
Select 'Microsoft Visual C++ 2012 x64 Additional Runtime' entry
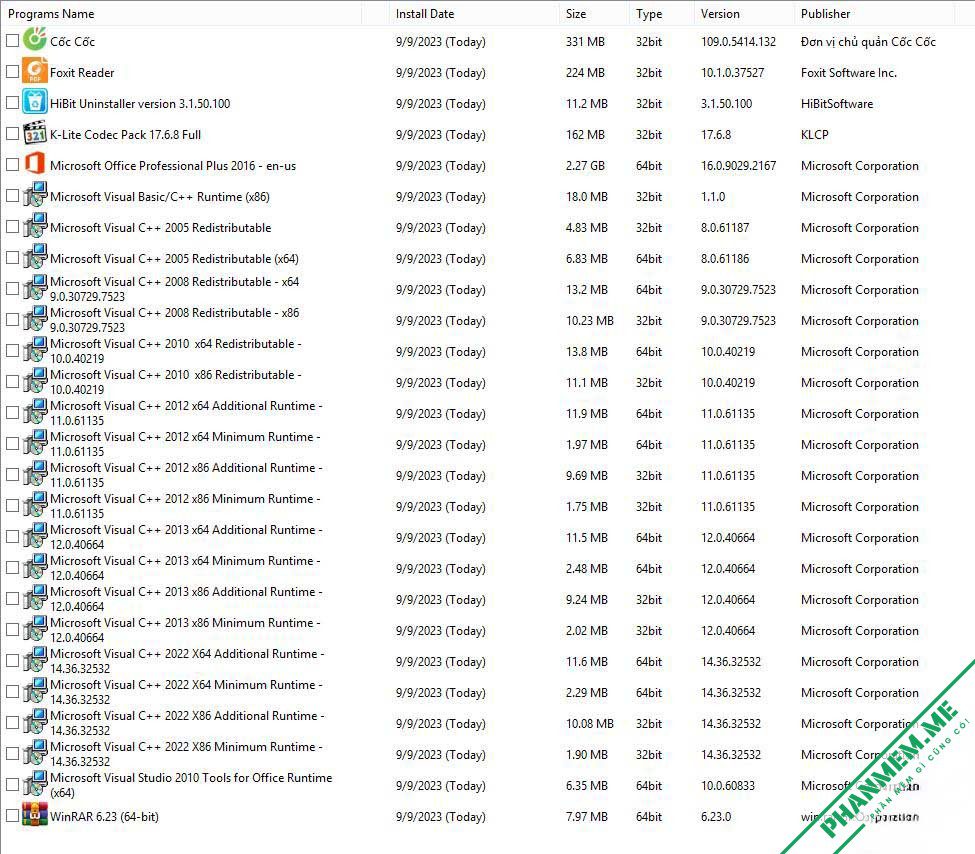[x=186, y=413]
